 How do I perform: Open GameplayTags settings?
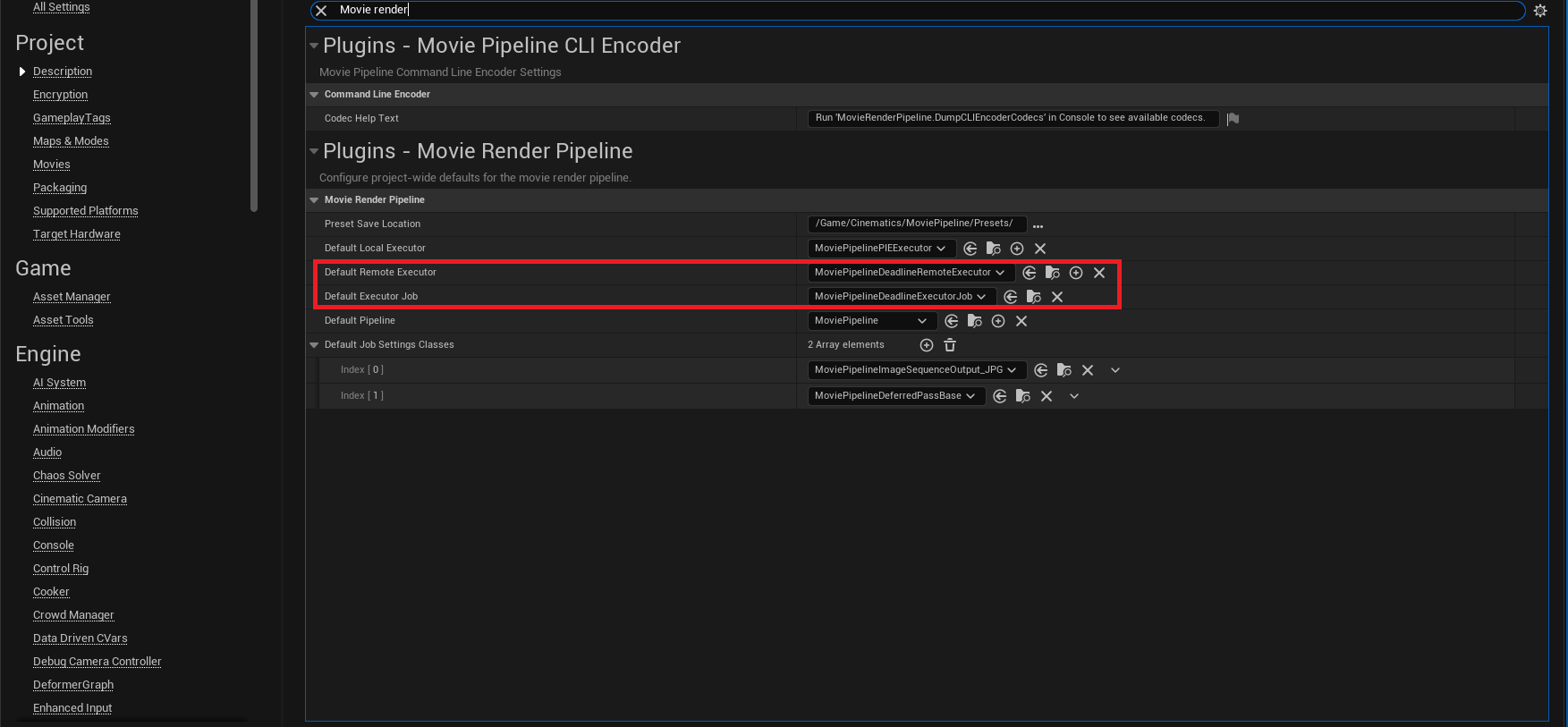pyautogui.click(x=72, y=118)
